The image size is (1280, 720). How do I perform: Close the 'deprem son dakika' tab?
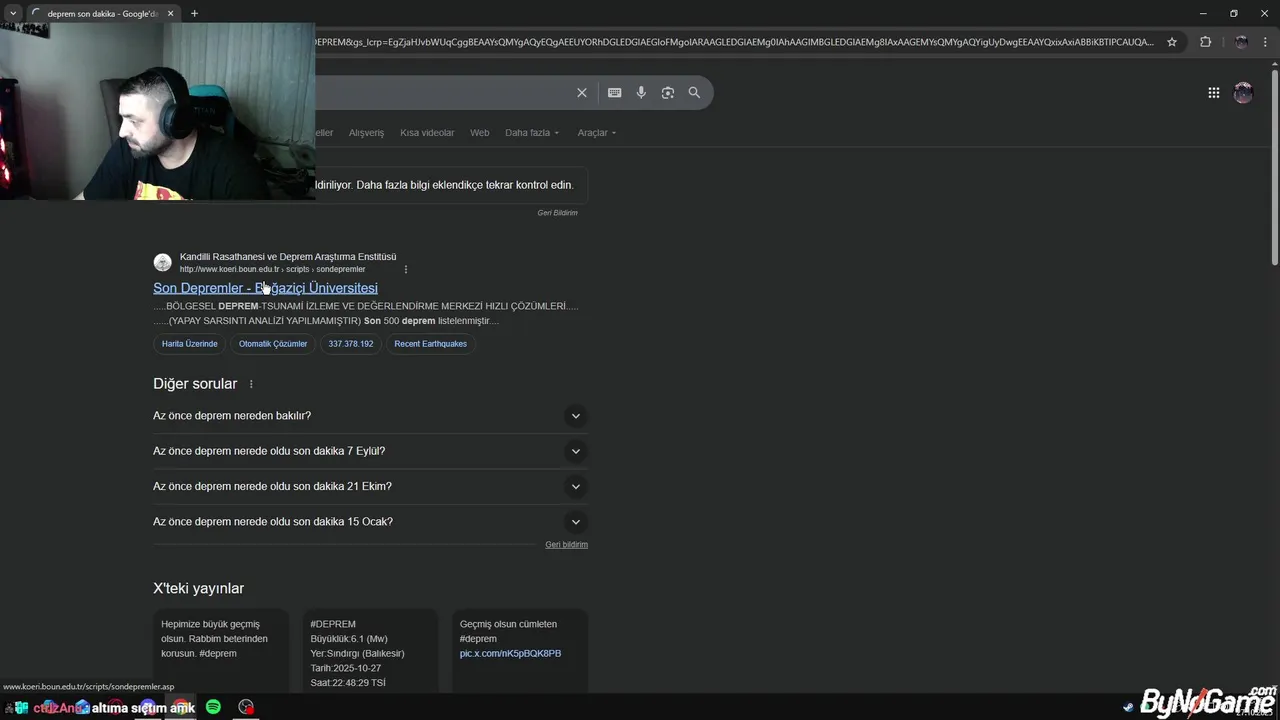(170, 13)
